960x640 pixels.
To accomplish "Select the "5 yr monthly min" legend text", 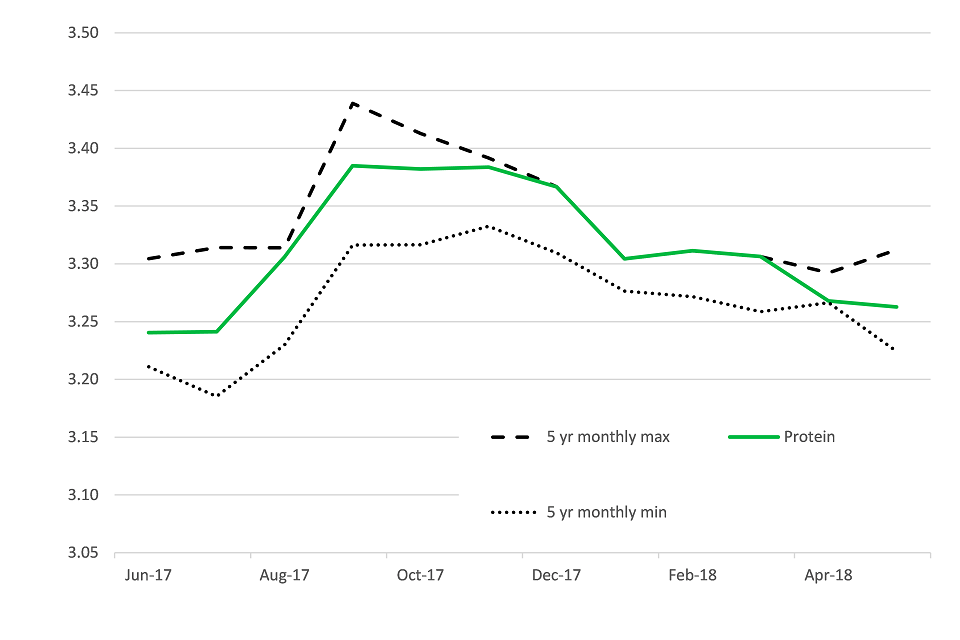I will coord(606,512).
